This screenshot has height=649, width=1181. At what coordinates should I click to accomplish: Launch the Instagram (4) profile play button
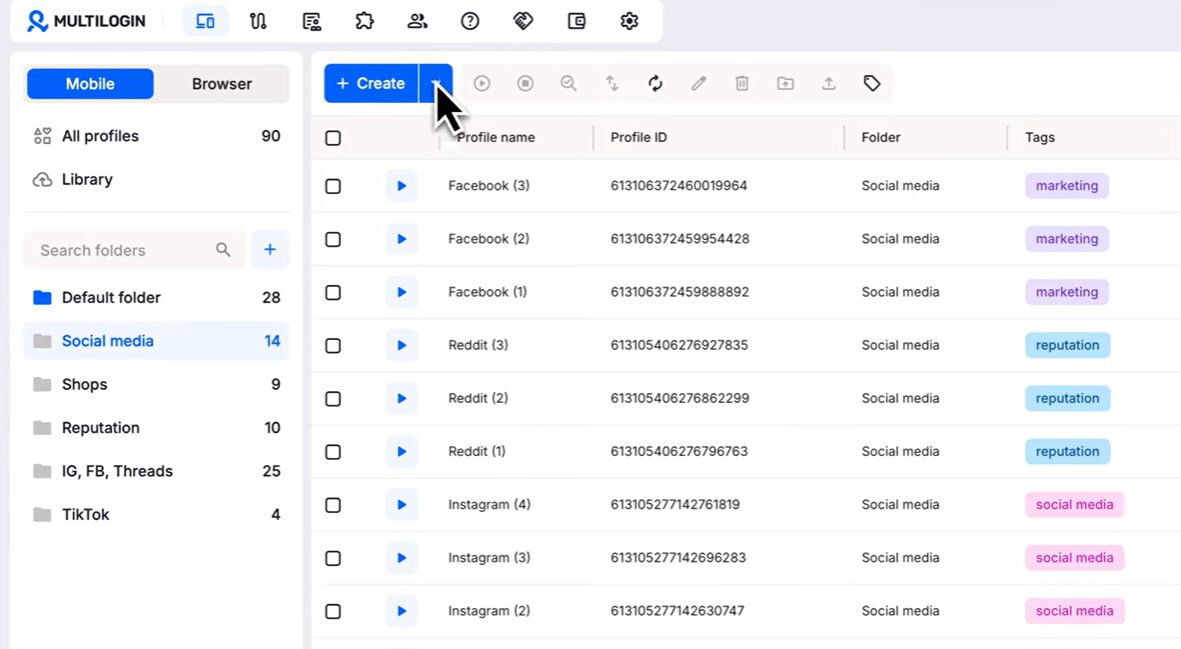pos(401,504)
